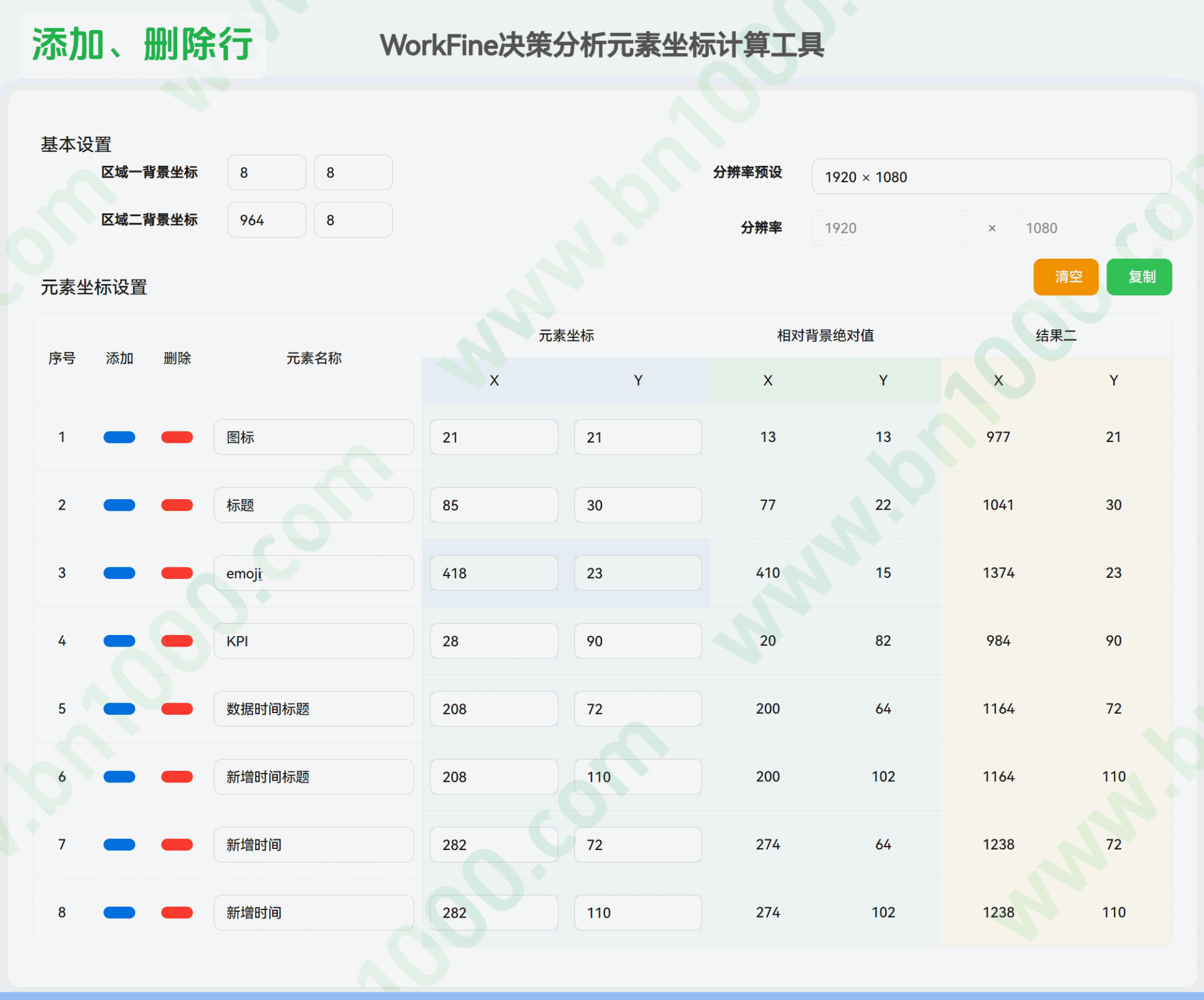Edit row 8 新增时间 name field
Viewport: 1204px width, 1000px height.
point(314,912)
